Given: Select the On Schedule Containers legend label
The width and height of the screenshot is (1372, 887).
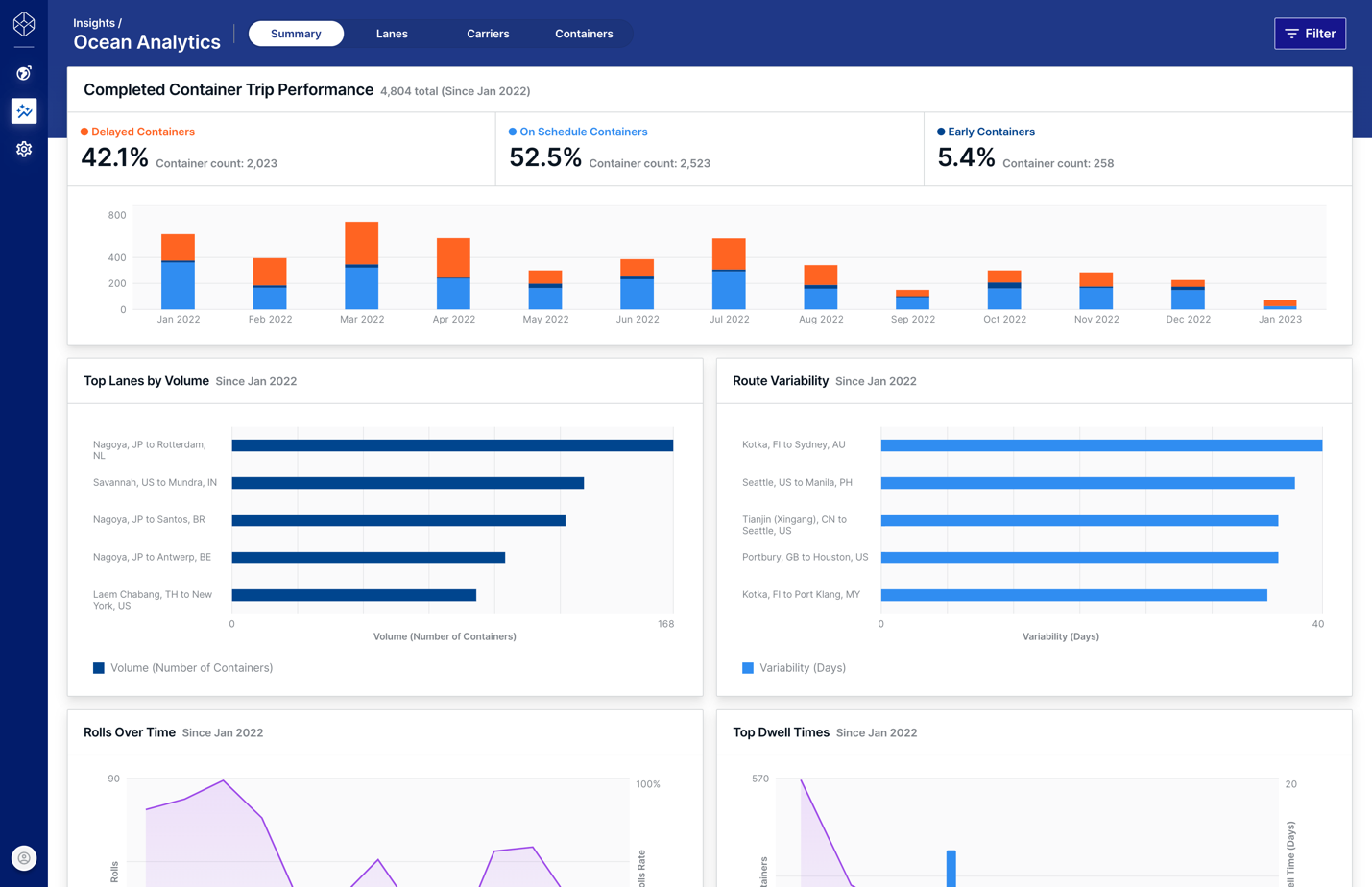Looking at the screenshot, I should (x=584, y=132).
